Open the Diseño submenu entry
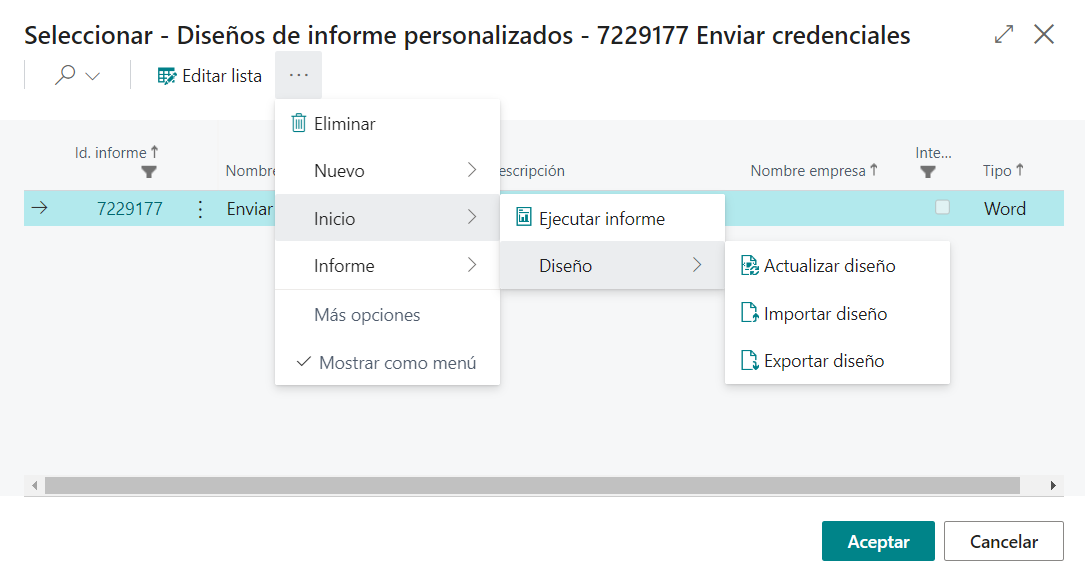This screenshot has height=578, width=1085. click(x=611, y=266)
